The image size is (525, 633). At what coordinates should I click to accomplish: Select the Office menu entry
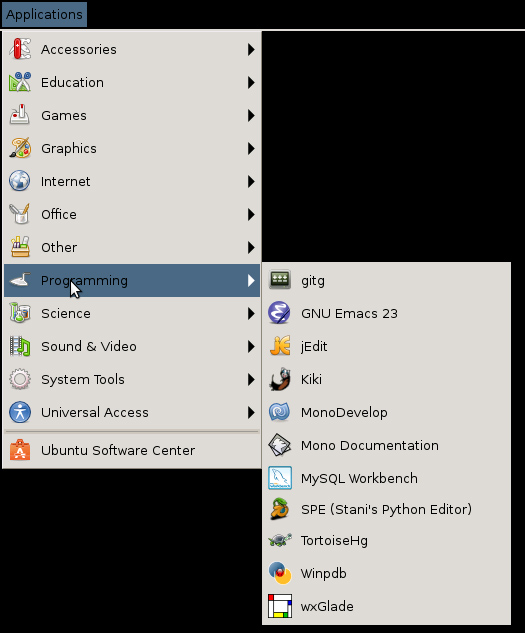tap(132, 214)
